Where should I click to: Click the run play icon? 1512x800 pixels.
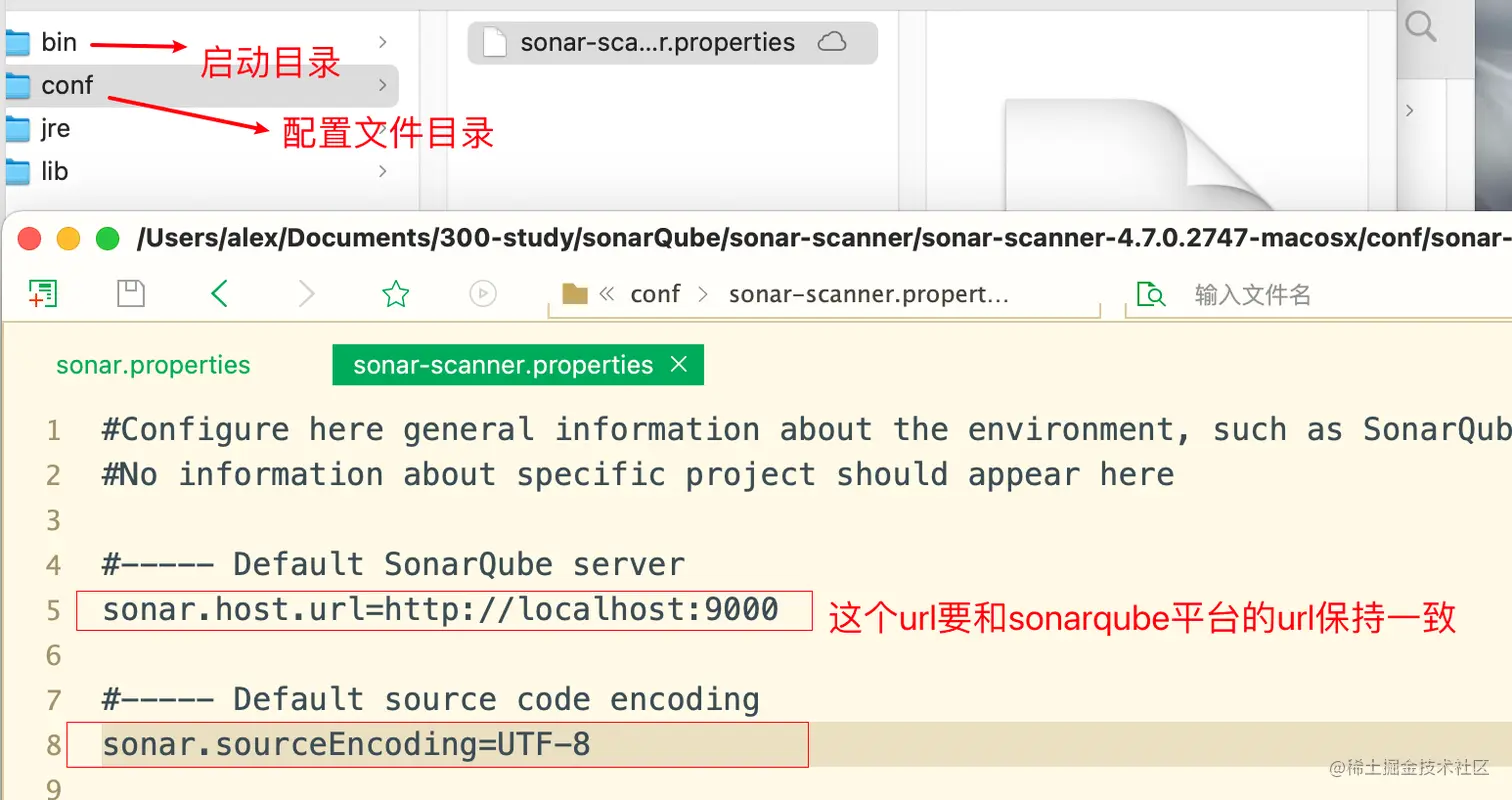tap(483, 293)
